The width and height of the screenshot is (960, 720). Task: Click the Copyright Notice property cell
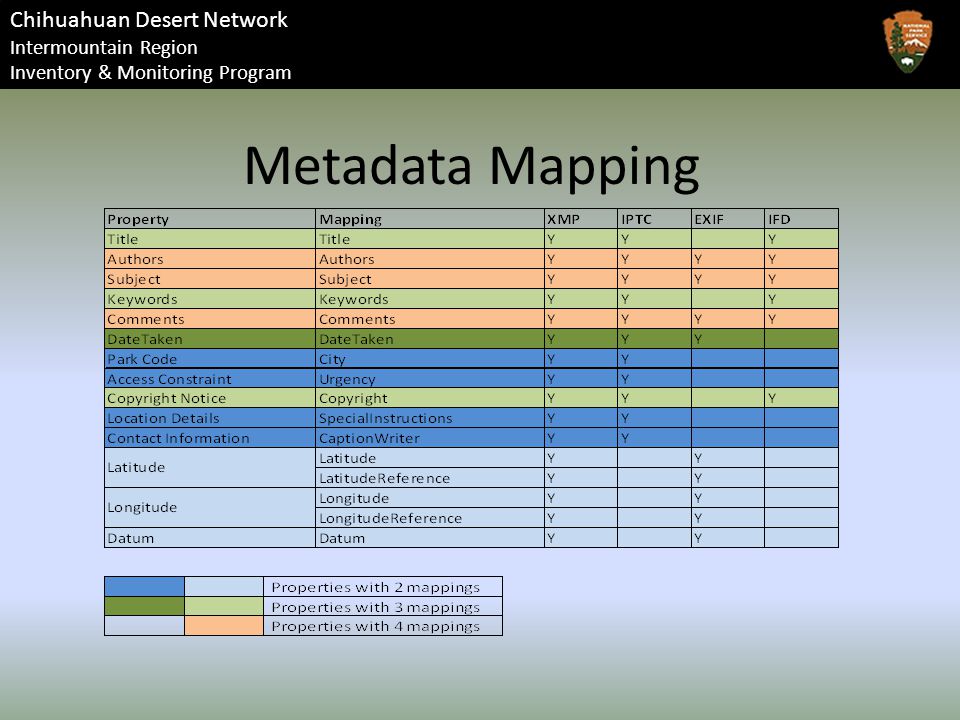point(210,398)
